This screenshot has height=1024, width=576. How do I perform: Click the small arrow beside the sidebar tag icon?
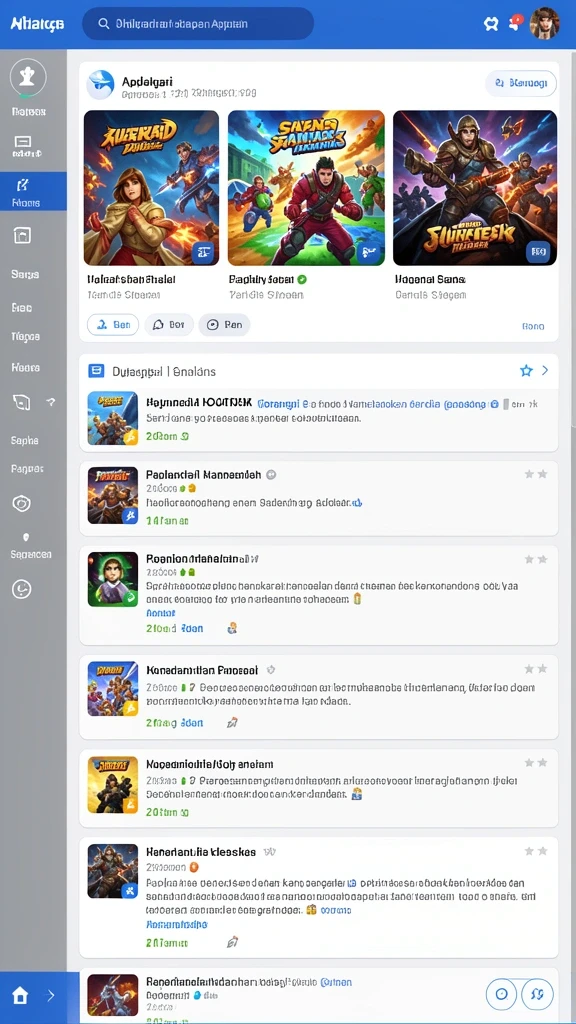(x=51, y=402)
